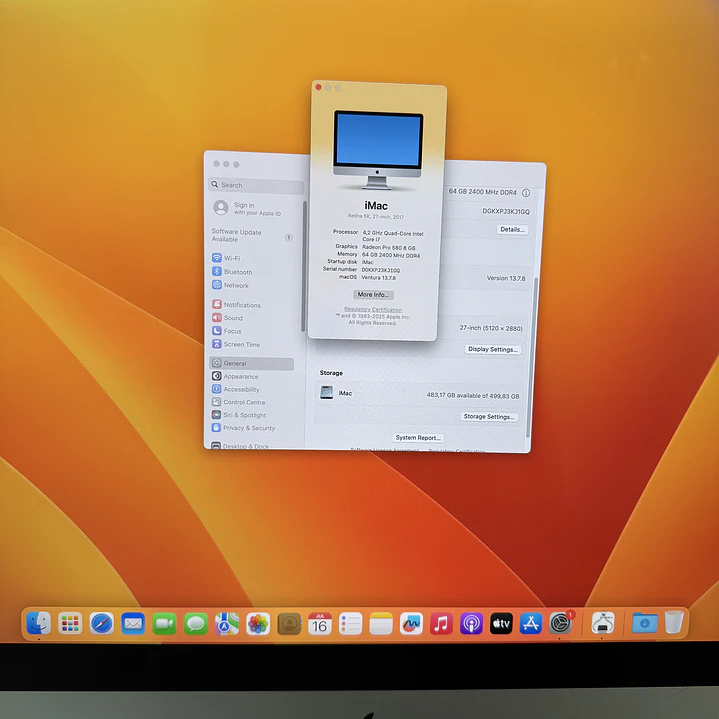The width and height of the screenshot is (719, 719).
Task: Click 4,2 GHz Quad-Core processor value
Action: (393, 236)
